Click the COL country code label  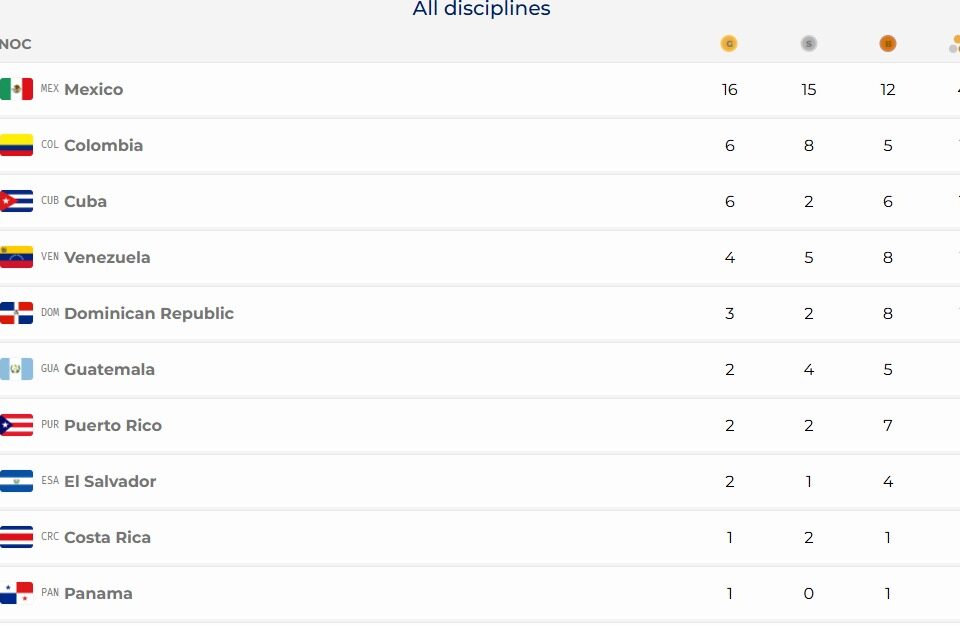(x=50, y=144)
